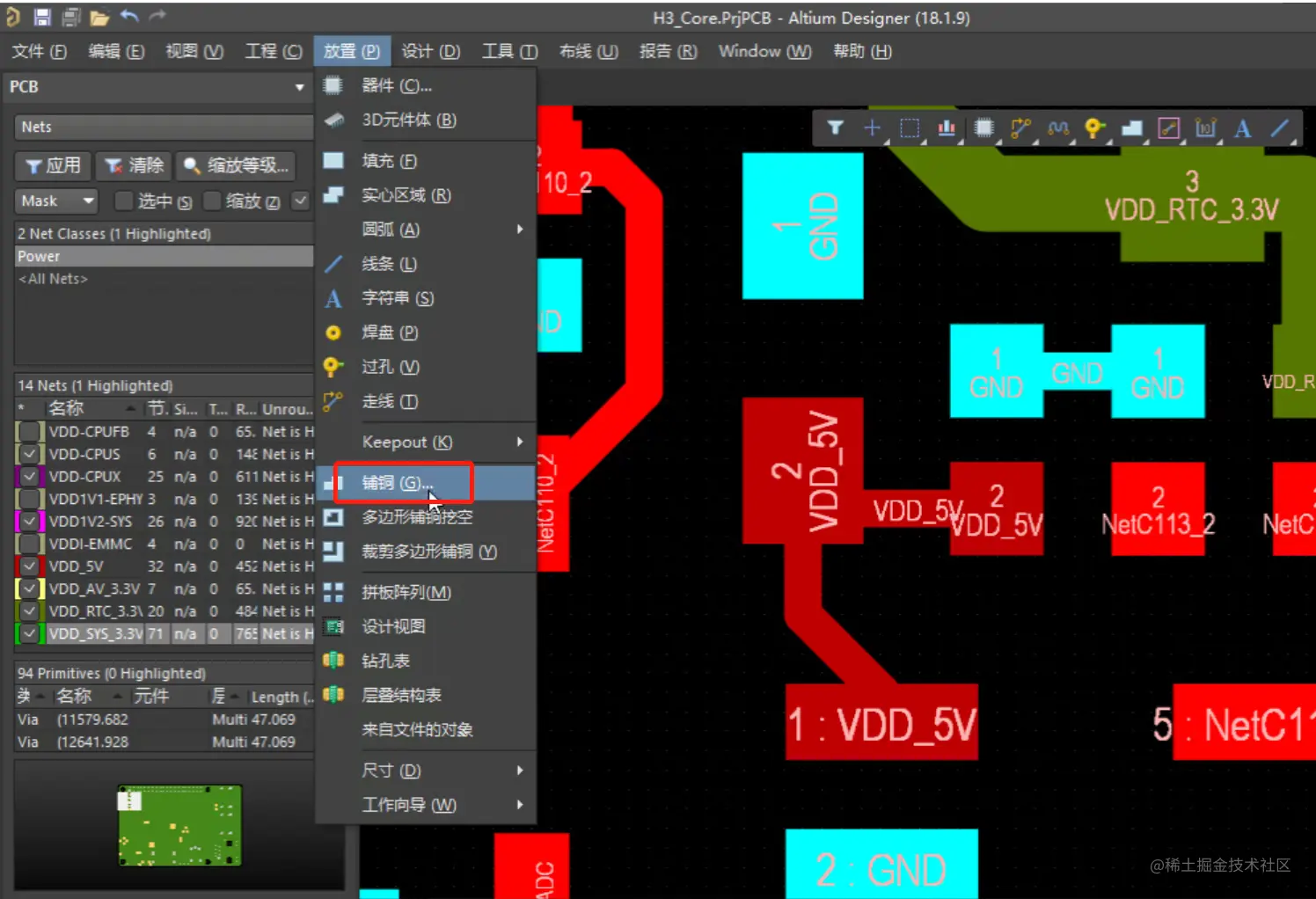Image resolution: width=1316 pixels, height=899 pixels.
Task: Toggle the VDD-CPUS net checkbox
Action: pos(30,454)
